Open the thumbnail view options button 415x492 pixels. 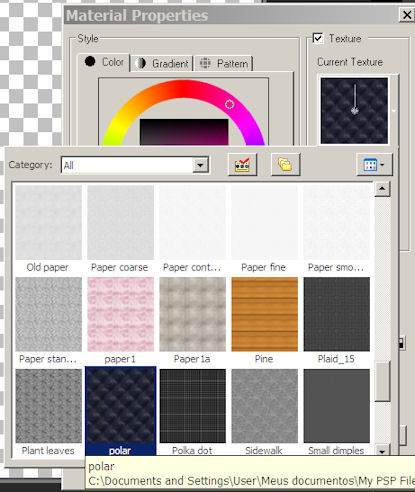pyautogui.click(x=374, y=164)
